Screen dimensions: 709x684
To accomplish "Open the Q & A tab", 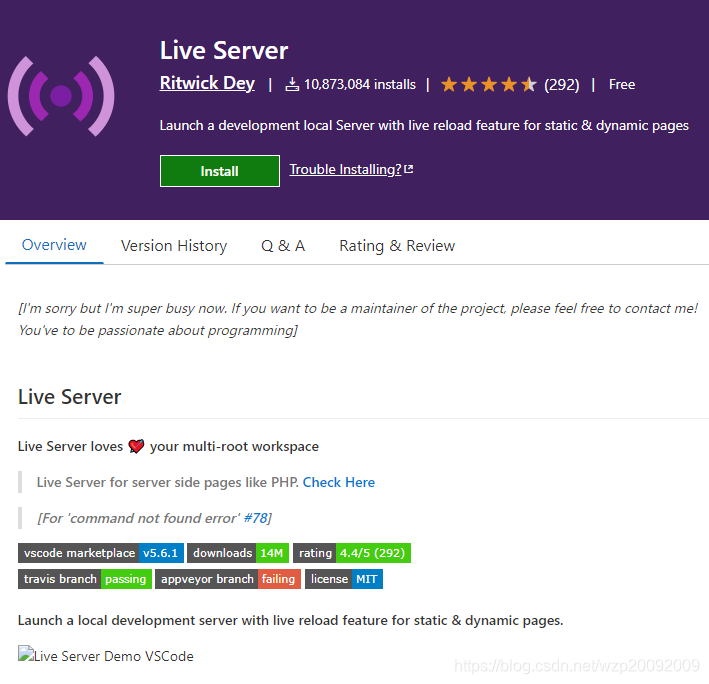I will pyautogui.click(x=283, y=246).
